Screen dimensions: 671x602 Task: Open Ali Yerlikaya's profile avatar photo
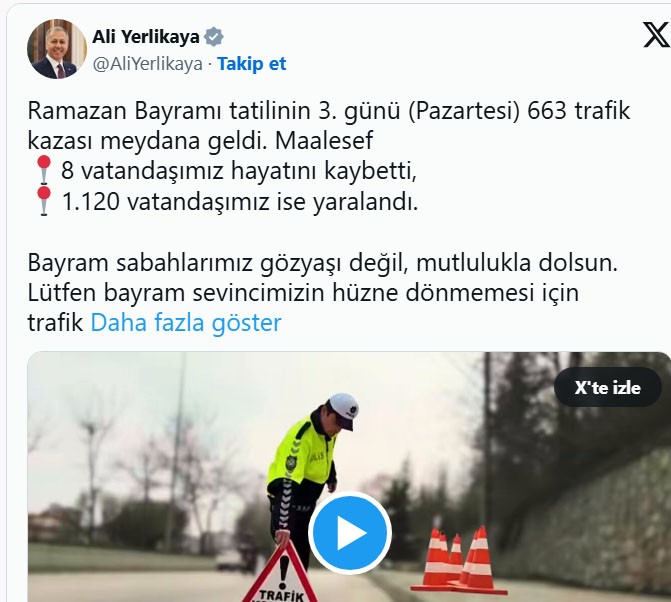(56, 48)
